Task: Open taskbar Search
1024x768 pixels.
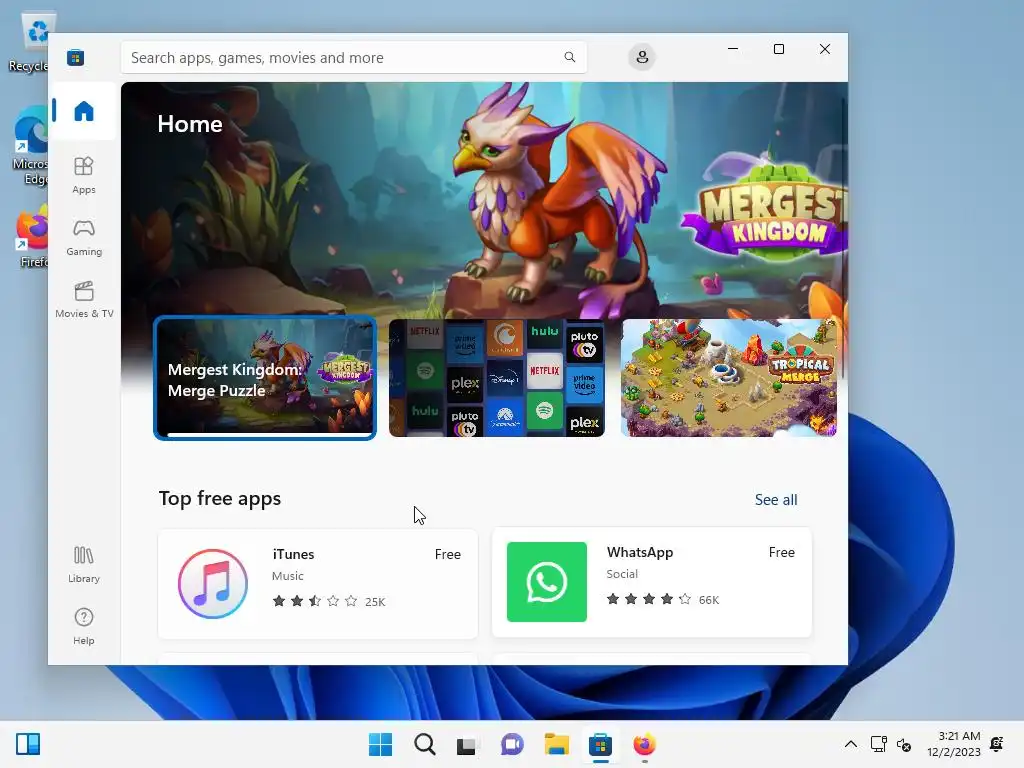Action: (x=424, y=744)
